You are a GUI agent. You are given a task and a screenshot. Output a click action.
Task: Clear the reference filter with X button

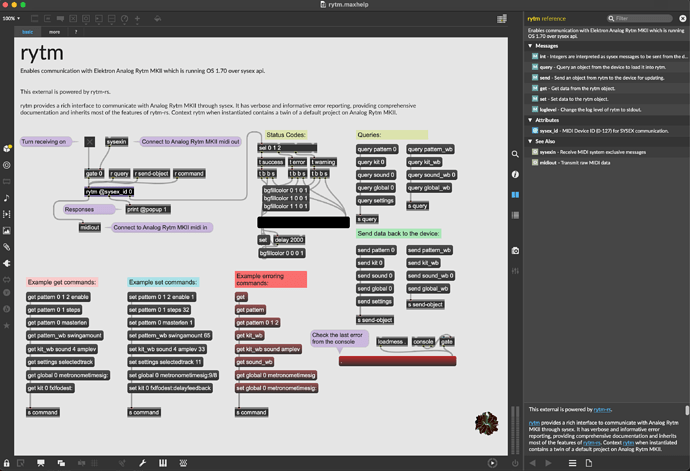(683, 18)
